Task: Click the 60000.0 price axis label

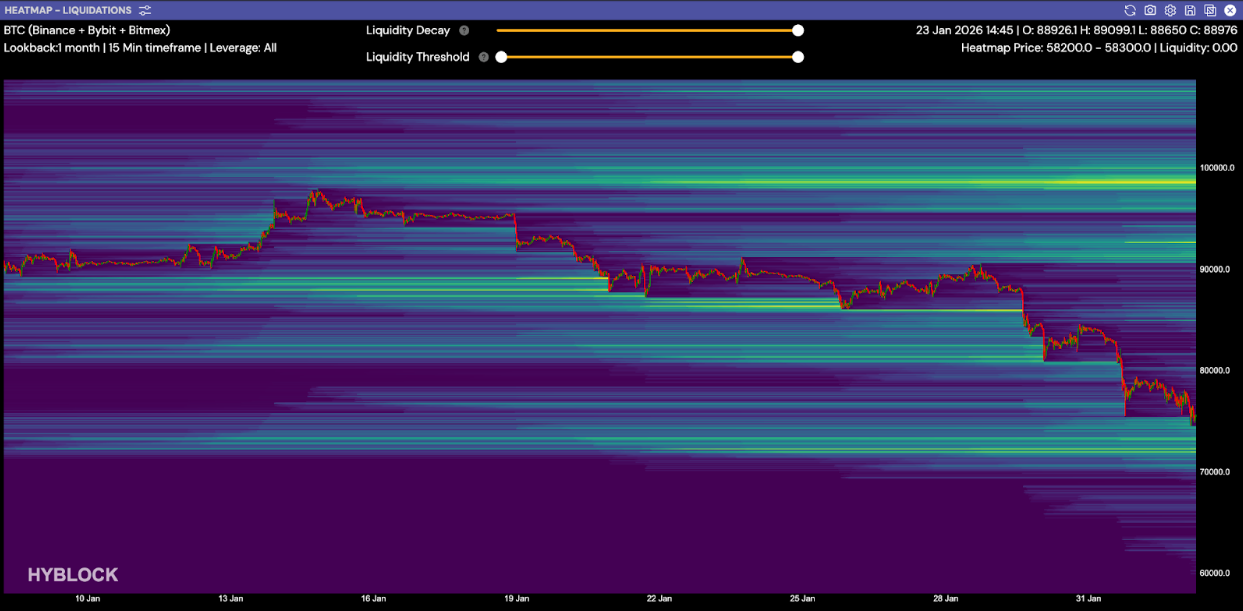Action: (1216, 573)
